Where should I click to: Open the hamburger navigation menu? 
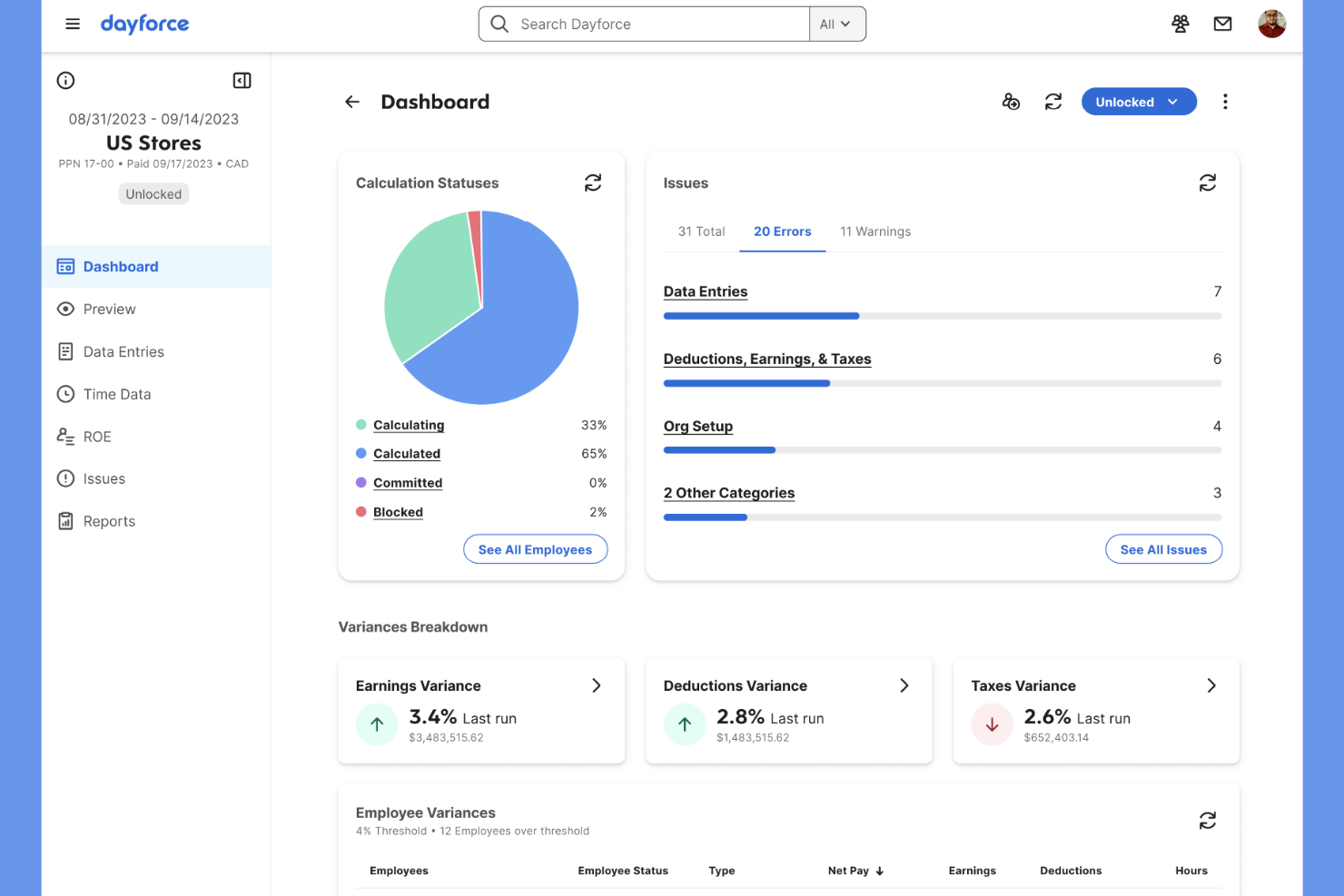point(73,24)
